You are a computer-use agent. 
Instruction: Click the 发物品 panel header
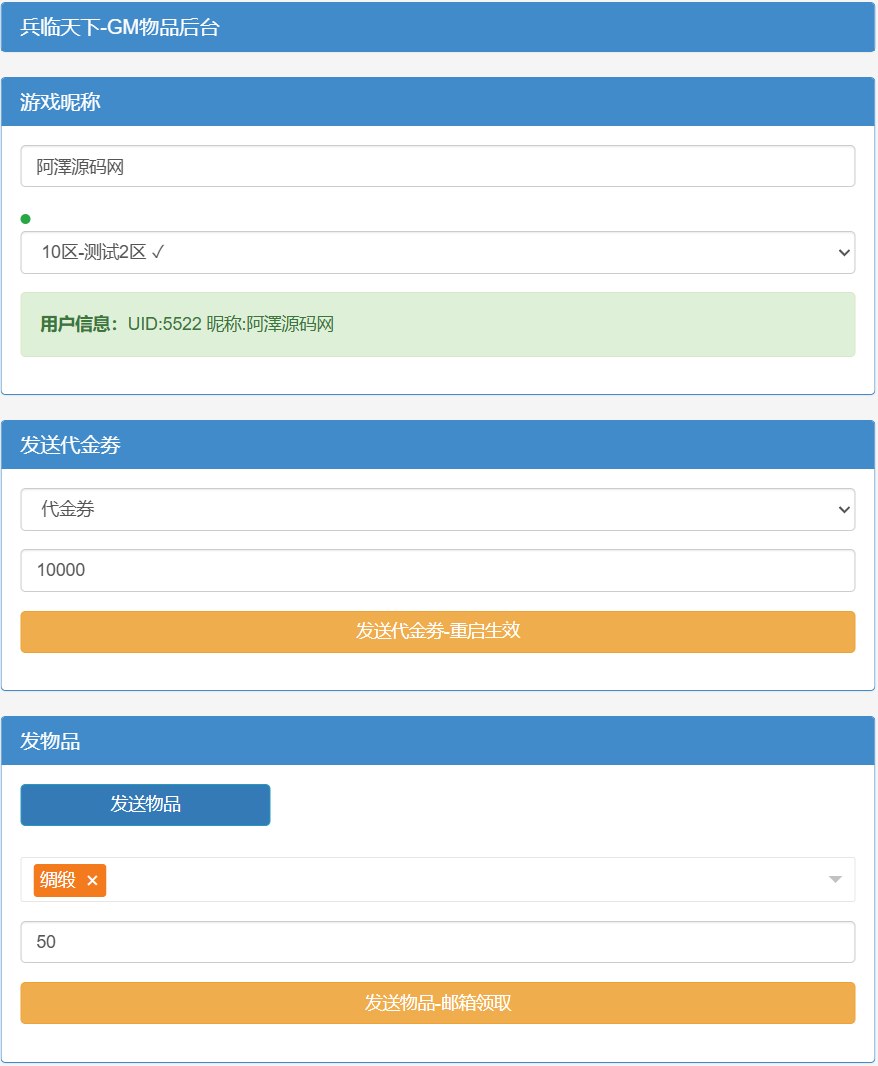(438, 741)
